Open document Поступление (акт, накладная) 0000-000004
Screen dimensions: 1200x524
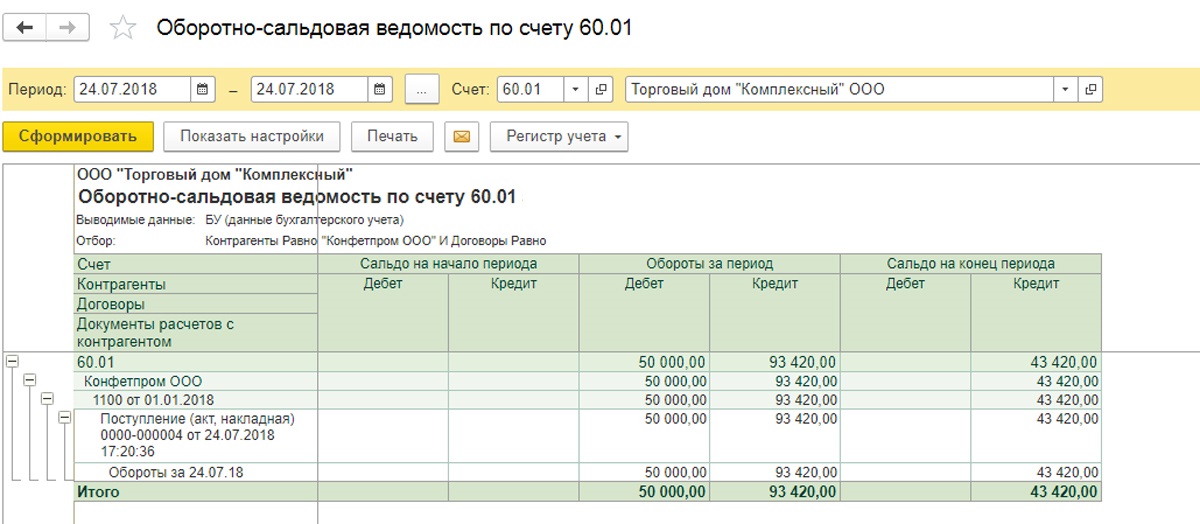click(x=197, y=435)
